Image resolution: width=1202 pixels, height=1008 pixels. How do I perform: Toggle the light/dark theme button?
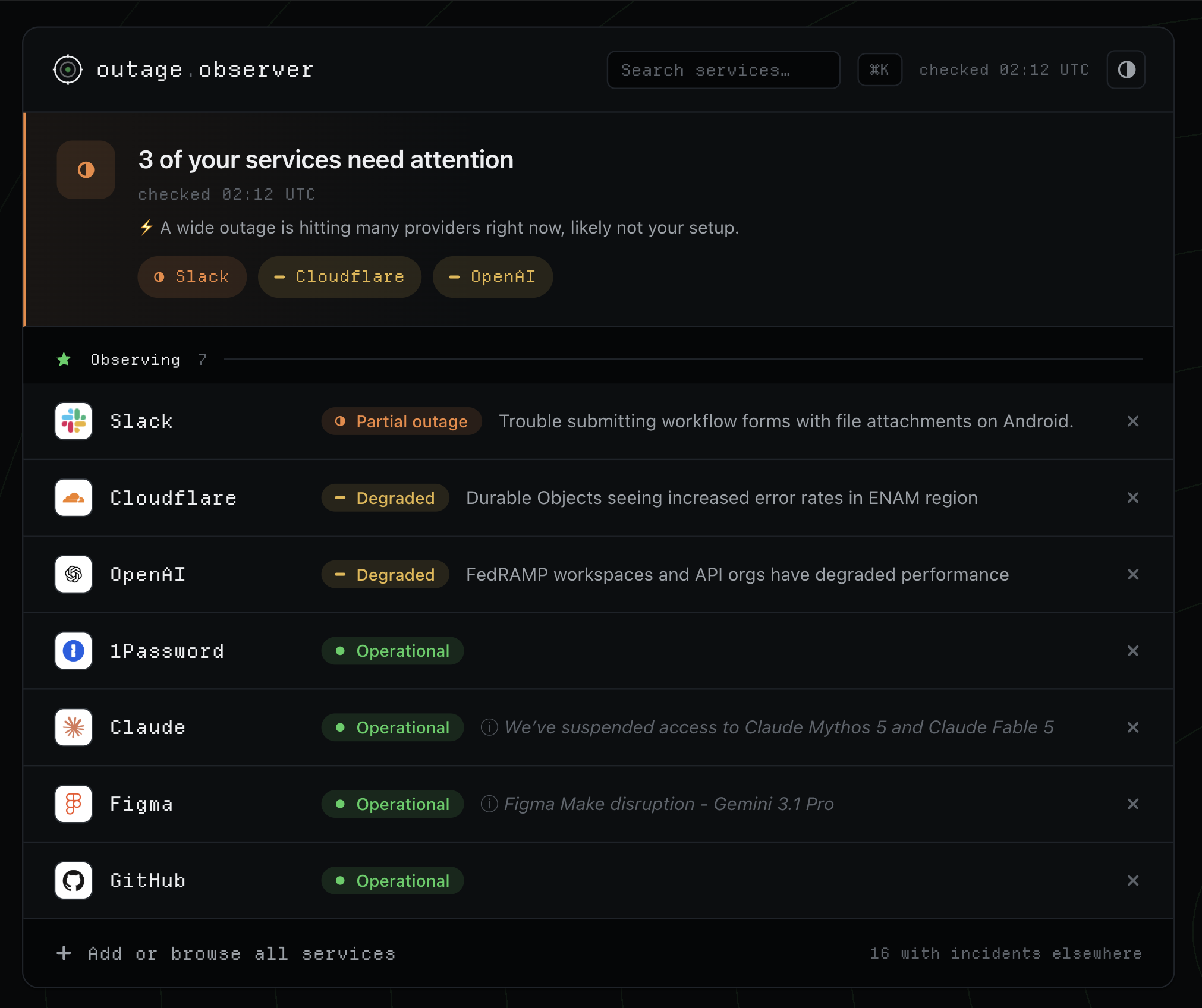click(x=1126, y=70)
